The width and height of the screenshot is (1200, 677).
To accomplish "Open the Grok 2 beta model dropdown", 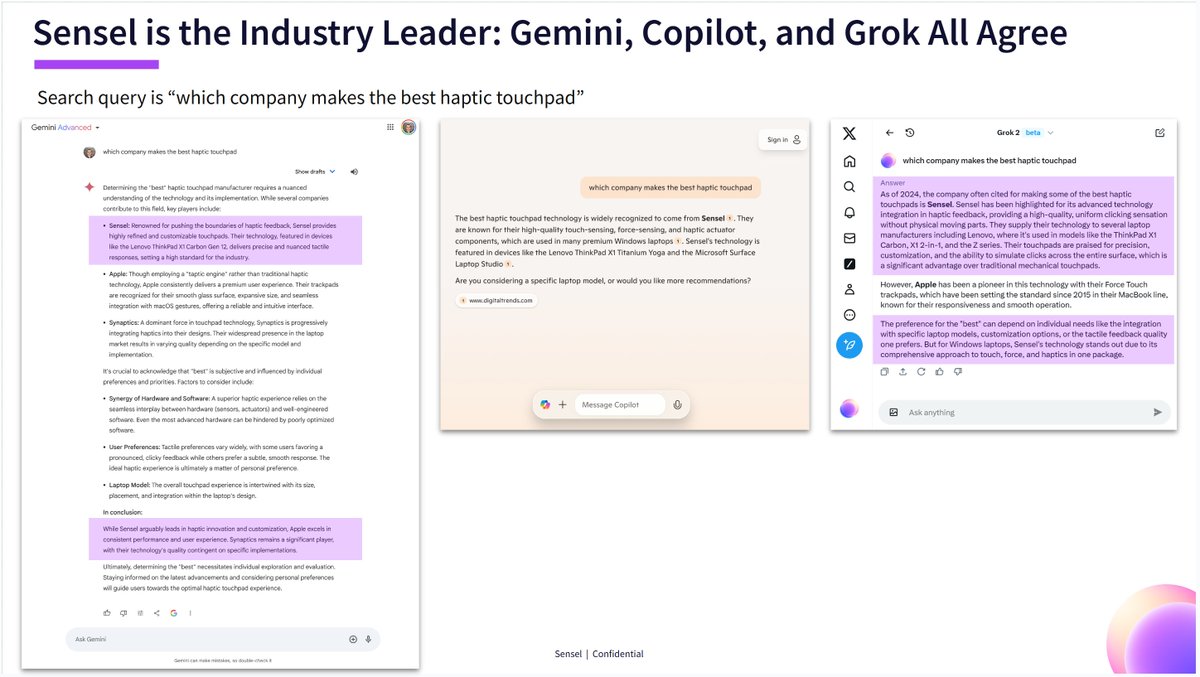I will (1025, 133).
